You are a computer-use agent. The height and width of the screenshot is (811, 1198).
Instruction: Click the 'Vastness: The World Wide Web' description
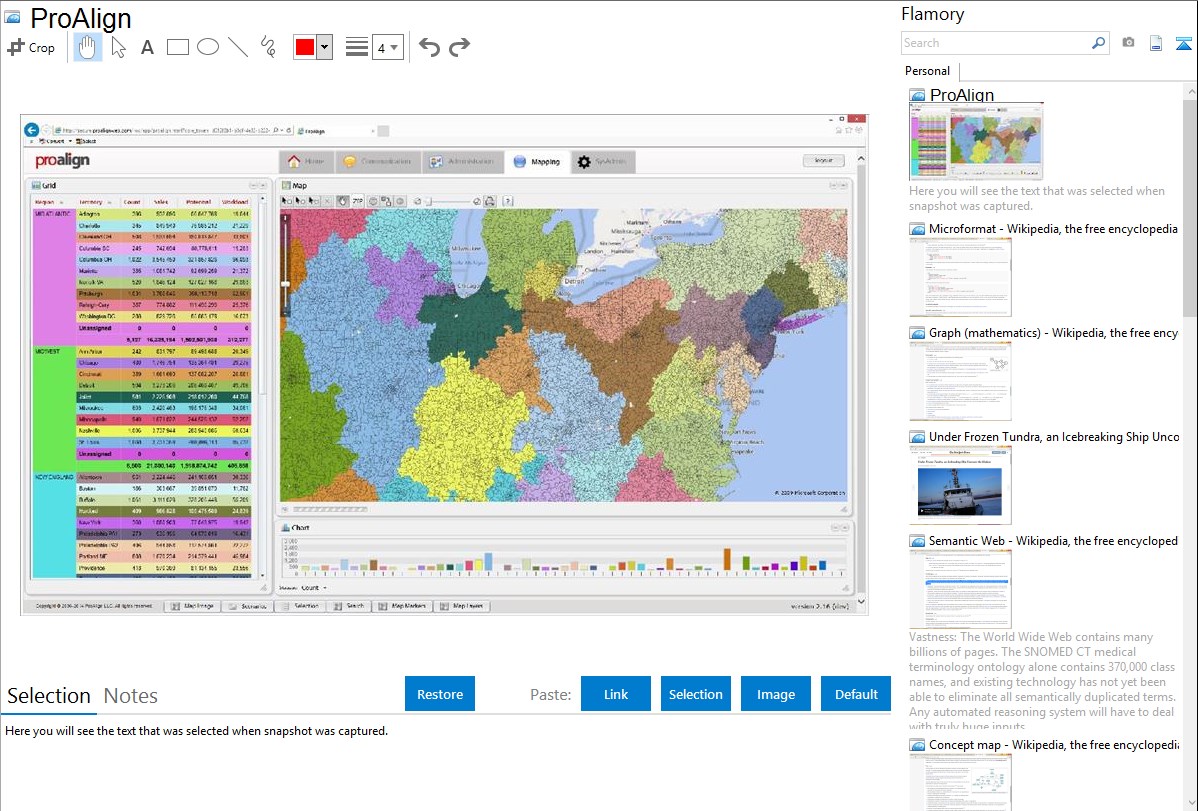click(1042, 681)
